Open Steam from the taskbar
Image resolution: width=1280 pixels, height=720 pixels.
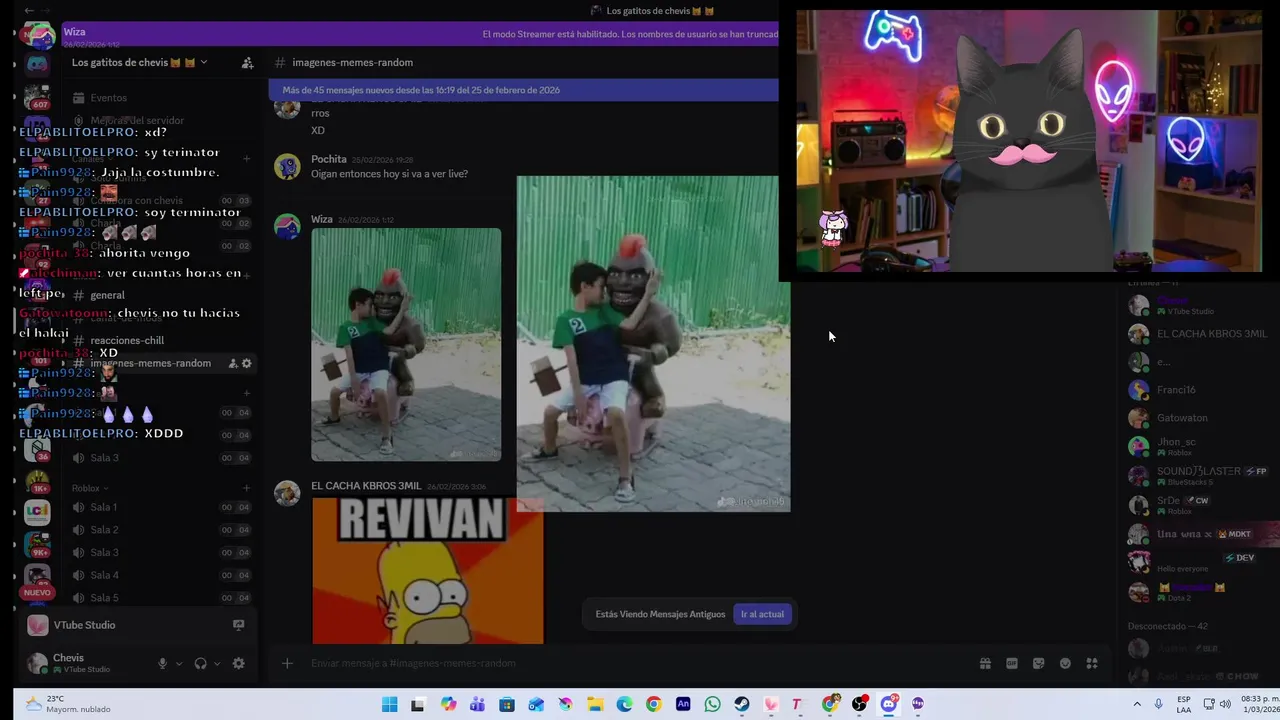point(741,704)
